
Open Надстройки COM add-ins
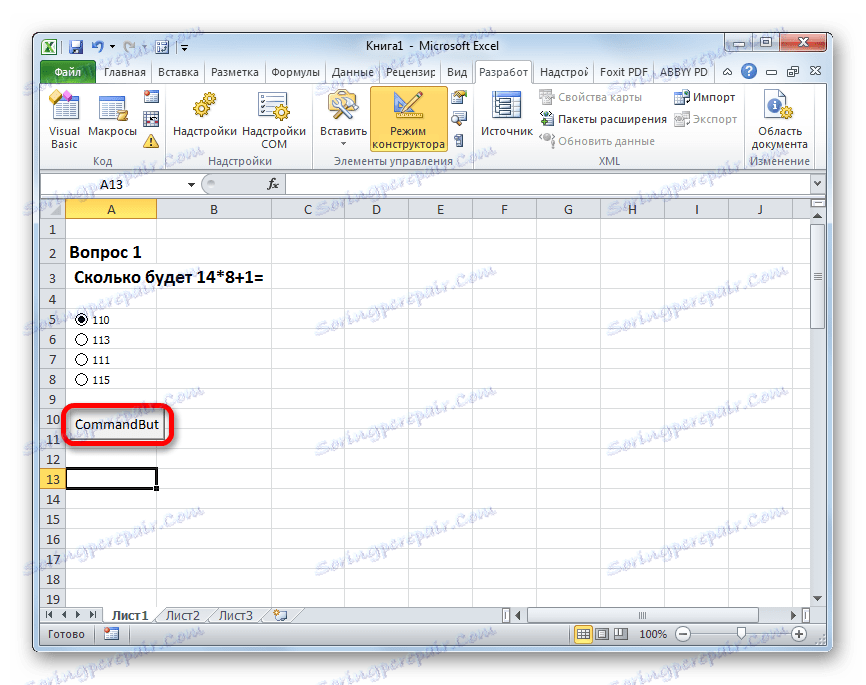pyautogui.click(x=274, y=120)
